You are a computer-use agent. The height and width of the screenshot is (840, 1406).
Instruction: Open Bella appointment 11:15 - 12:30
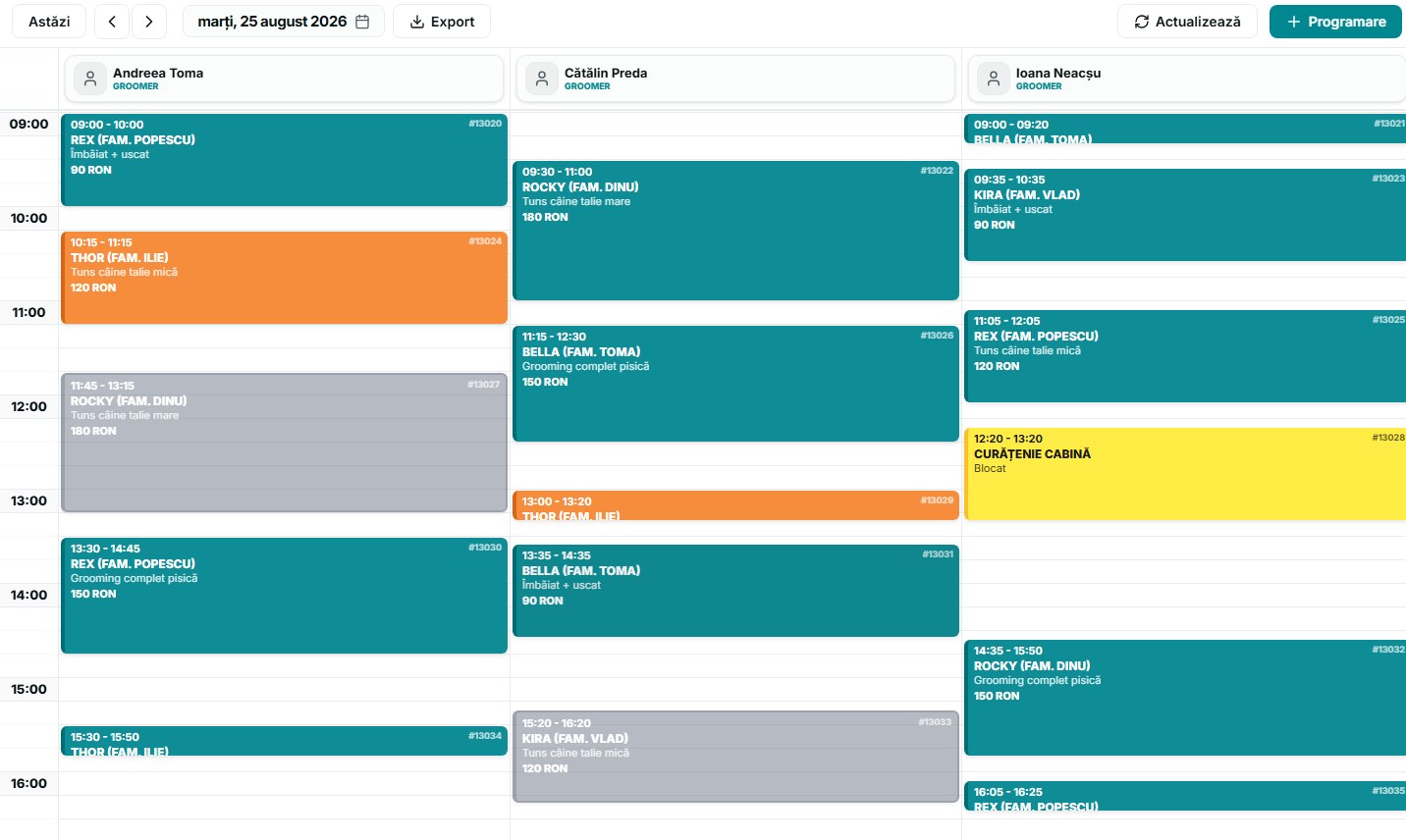coord(735,384)
